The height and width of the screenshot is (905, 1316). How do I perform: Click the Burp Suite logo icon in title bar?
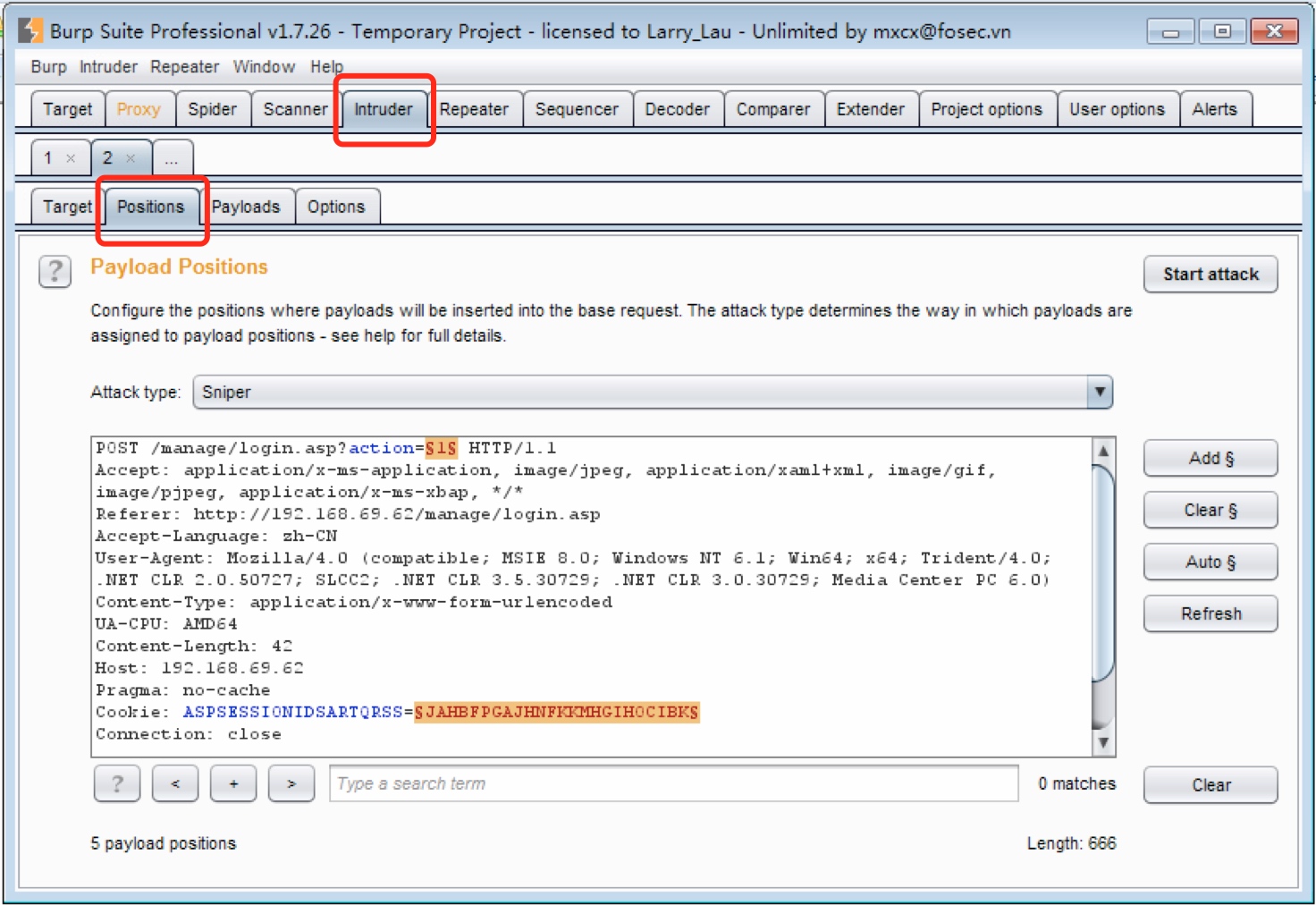(30, 30)
